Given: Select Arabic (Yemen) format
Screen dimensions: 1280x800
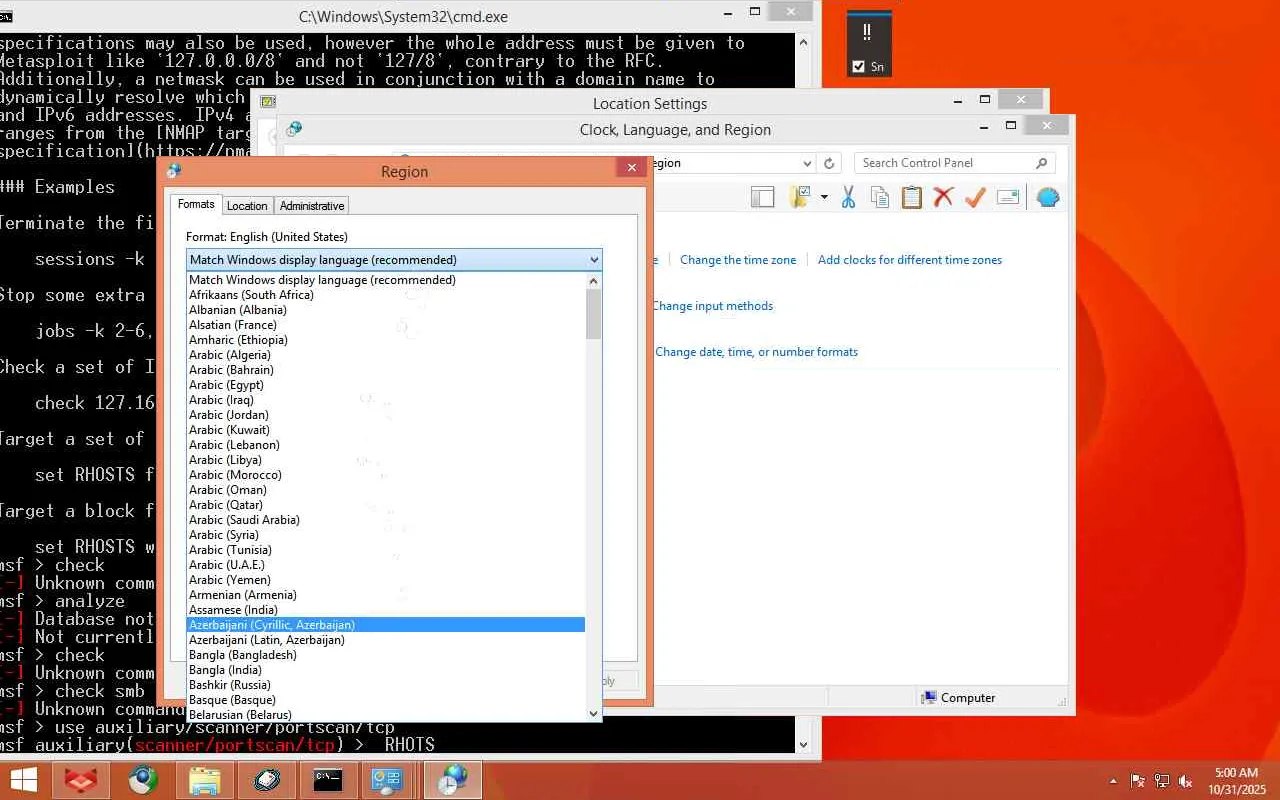Looking at the screenshot, I should 386,580.
